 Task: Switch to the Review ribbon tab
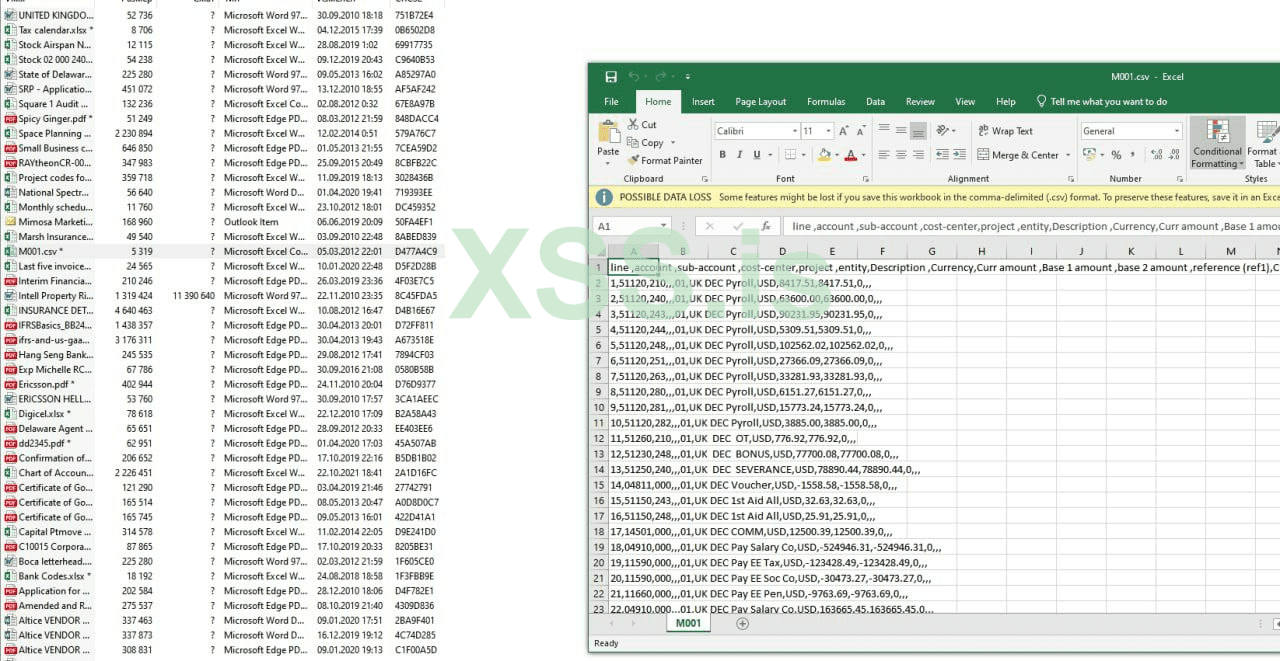tap(920, 101)
